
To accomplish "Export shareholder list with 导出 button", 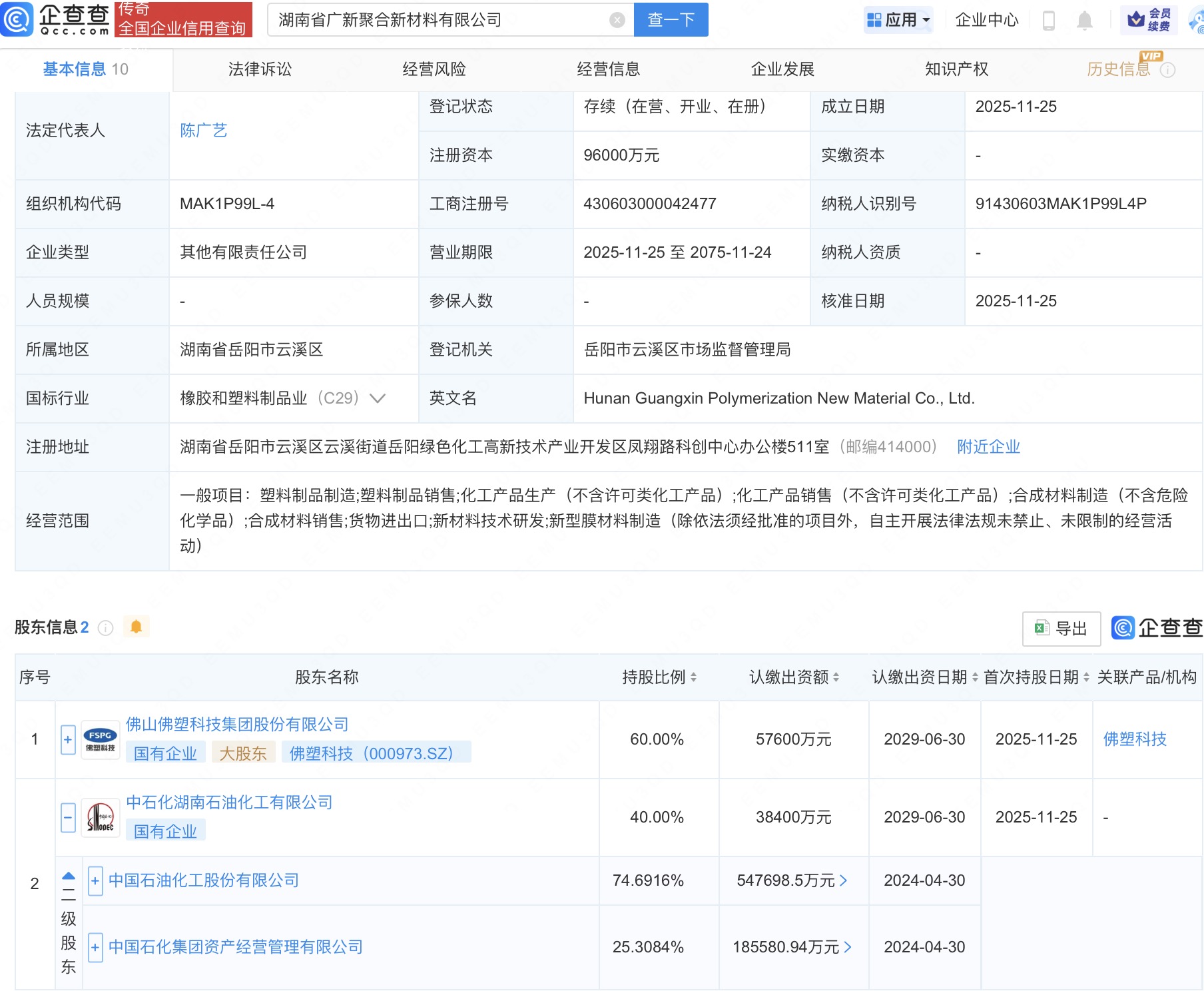I will coord(1061,628).
